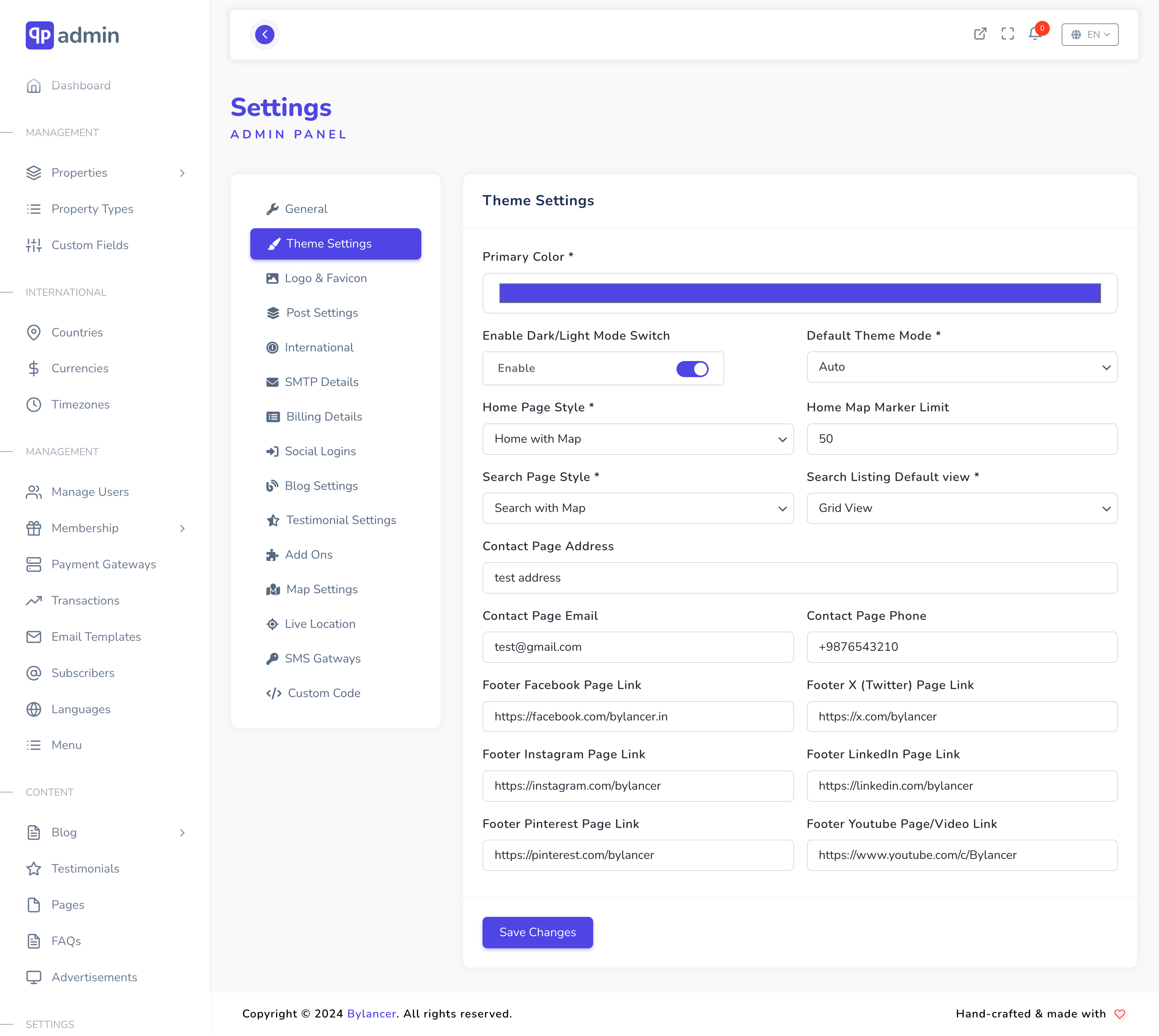Viewport: 1159px width, 1036px height.
Task: Open Home Page Style dropdown
Action: (x=637, y=439)
